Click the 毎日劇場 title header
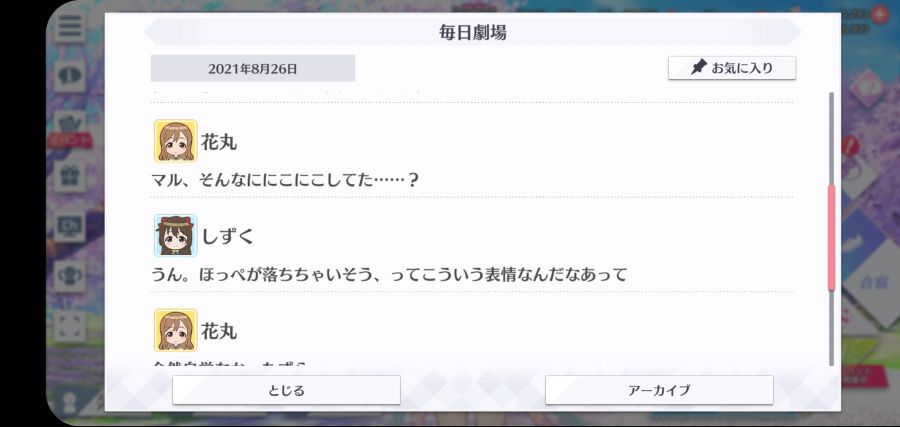The height and width of the screenshot is (427, 900). (472, 33)
